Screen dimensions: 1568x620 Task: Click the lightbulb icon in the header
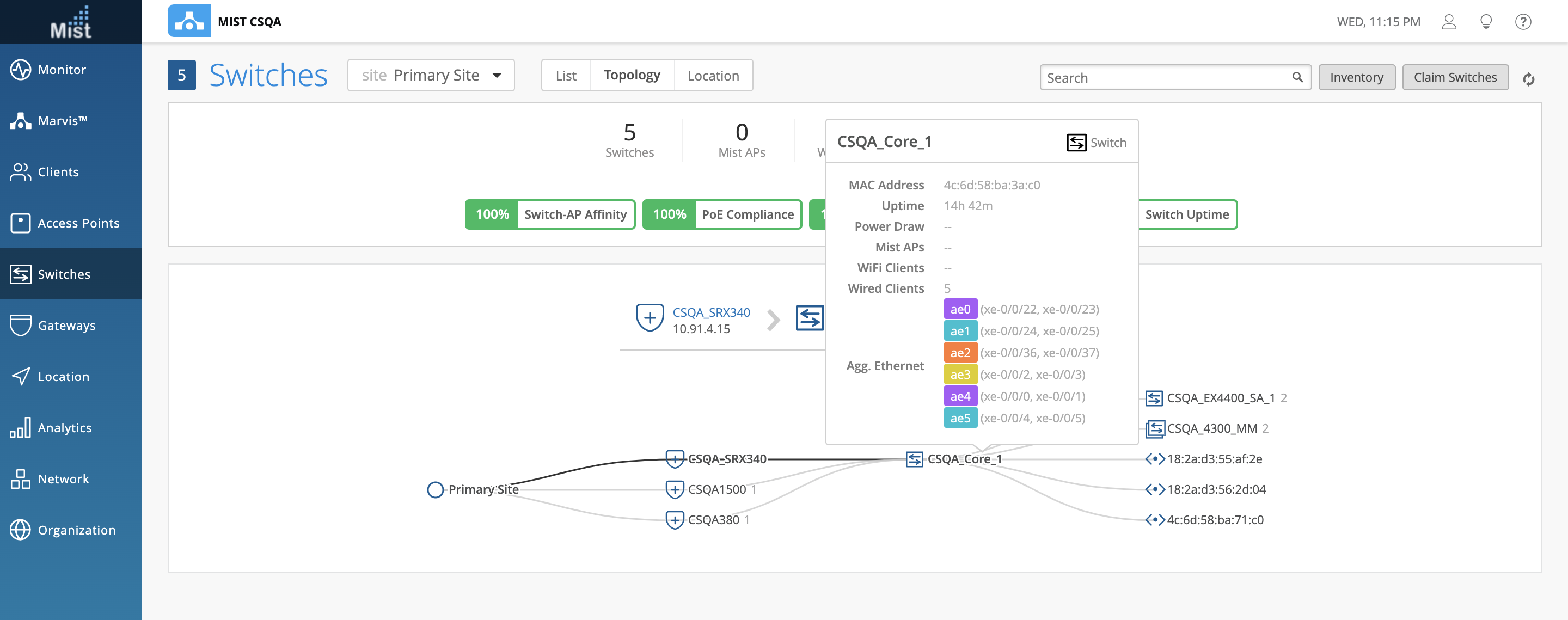pyautogui.click(x=1485, y=22)
